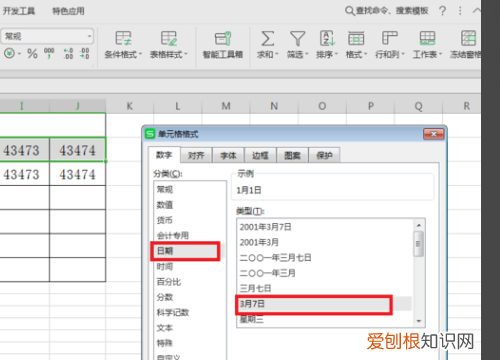Image resolution: width=500 pixels, height=360 pixels.
Task: Select column header K
Action: click(x=130, y=106)
